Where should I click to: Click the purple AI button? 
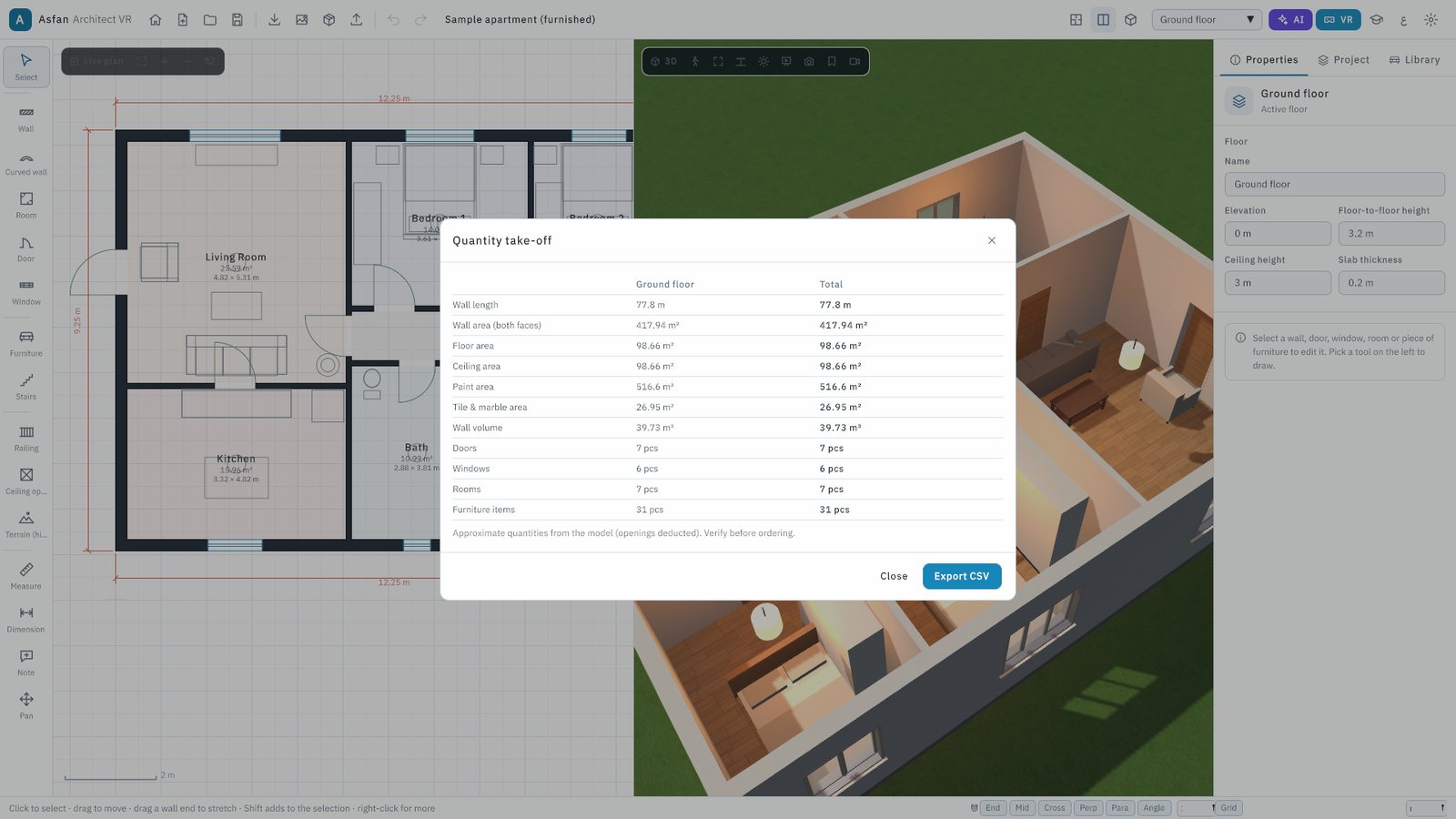1291,19
